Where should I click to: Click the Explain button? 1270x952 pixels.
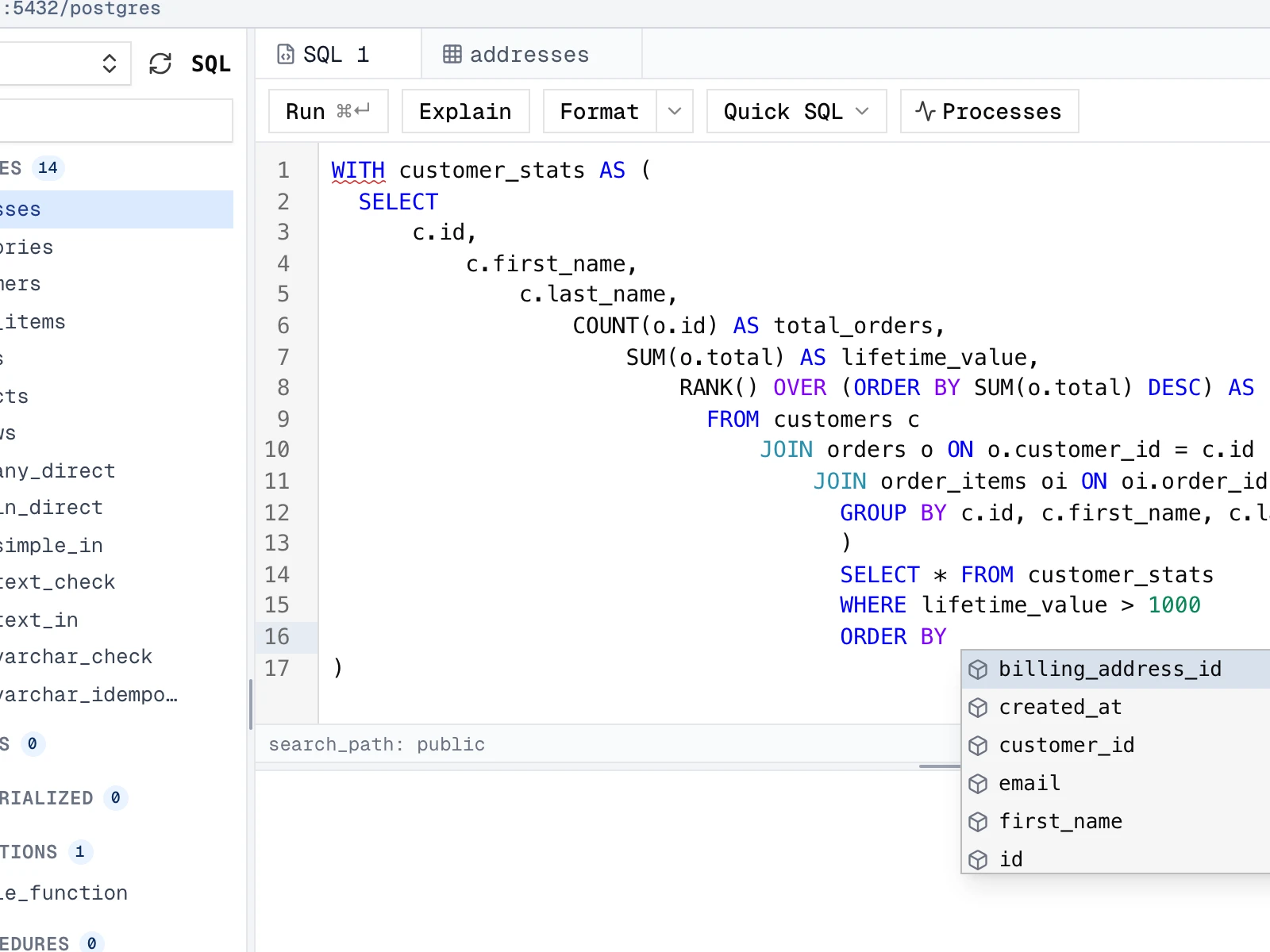(465, 111)
